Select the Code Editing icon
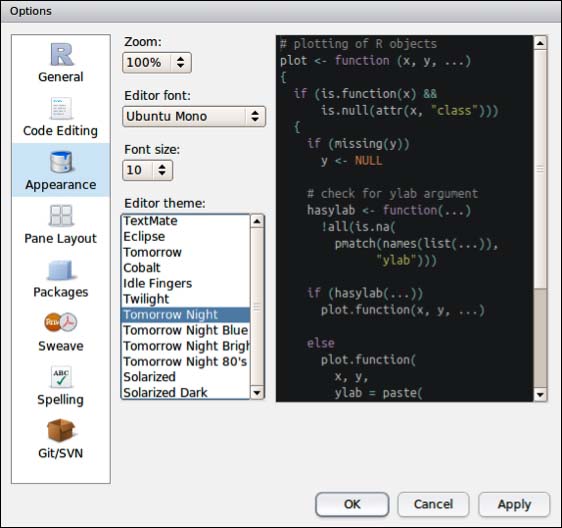562x528 pixels. [61, 108]
